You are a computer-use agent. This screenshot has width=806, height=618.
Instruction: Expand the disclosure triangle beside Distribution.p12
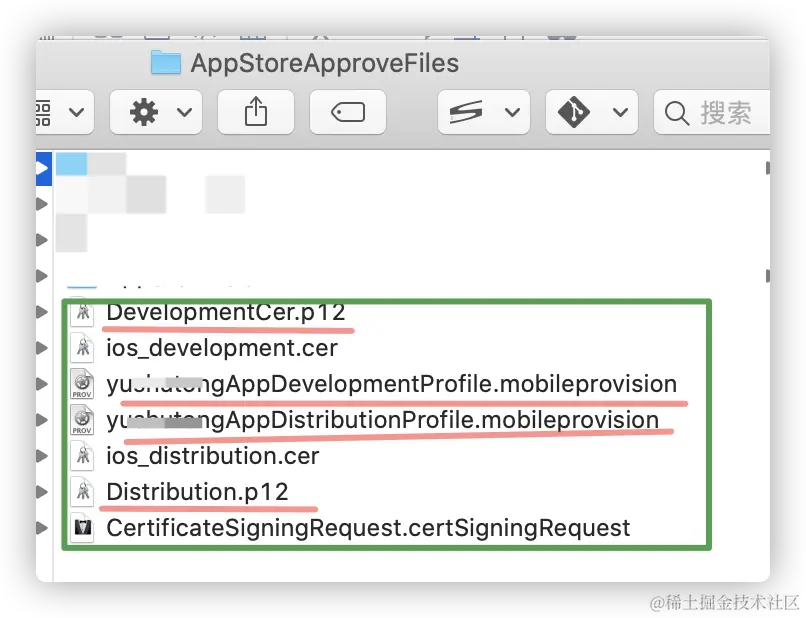(42, 492)
